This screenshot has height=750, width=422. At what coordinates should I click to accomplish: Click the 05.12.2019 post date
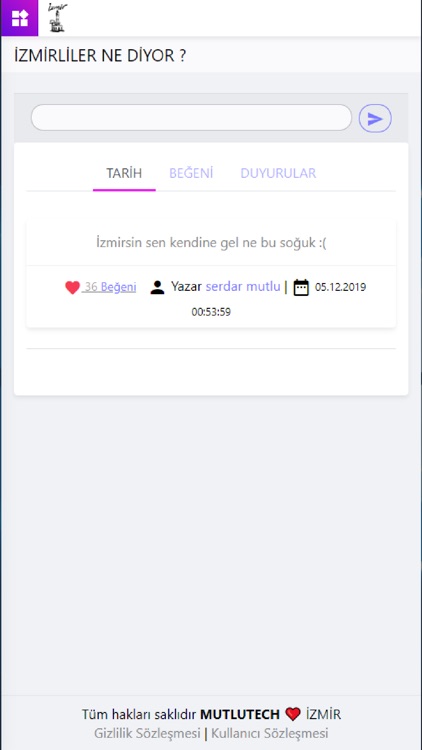click(341, 287)
